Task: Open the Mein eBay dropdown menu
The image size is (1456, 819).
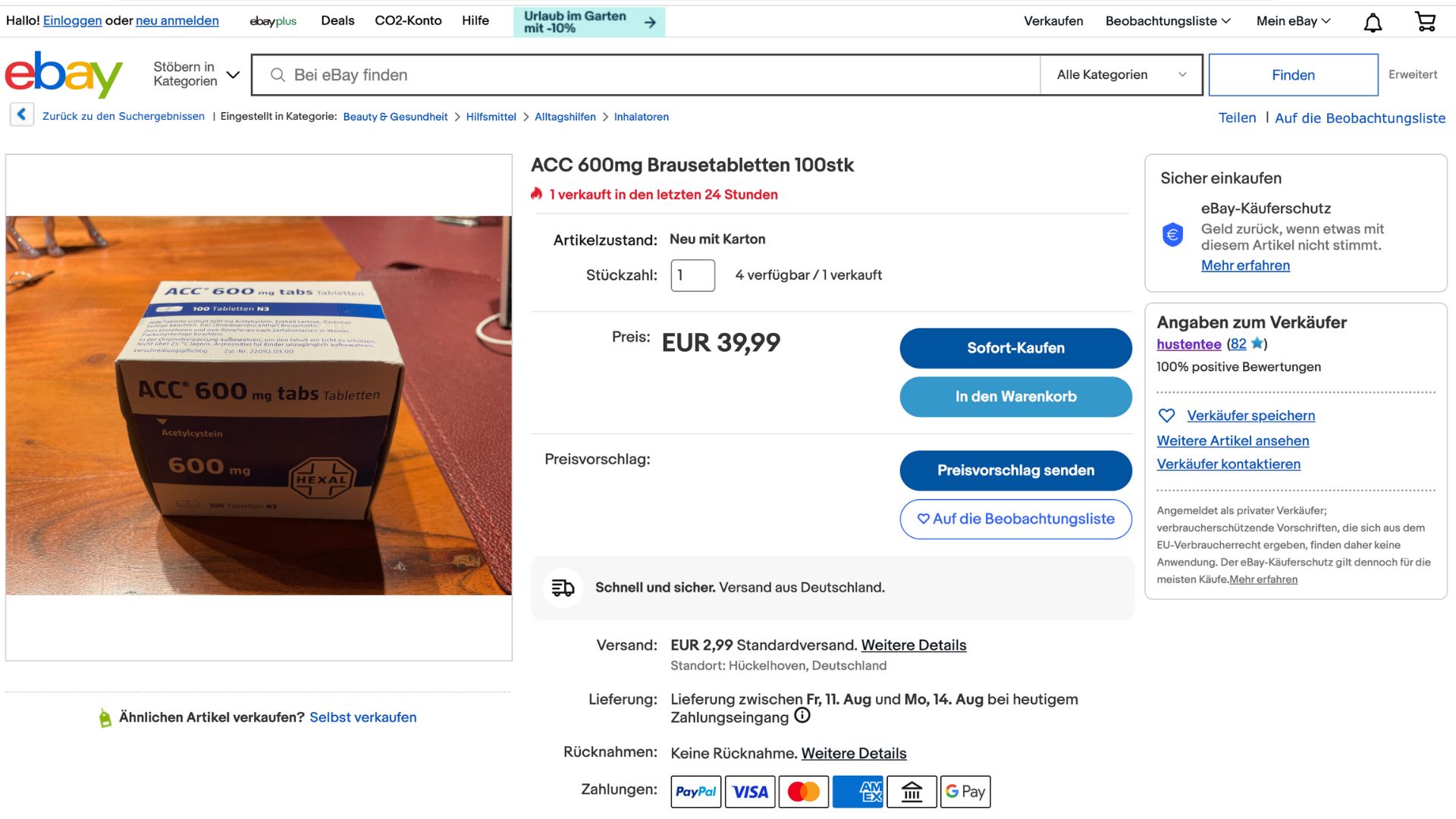Action: click(x=1293, y=21)
